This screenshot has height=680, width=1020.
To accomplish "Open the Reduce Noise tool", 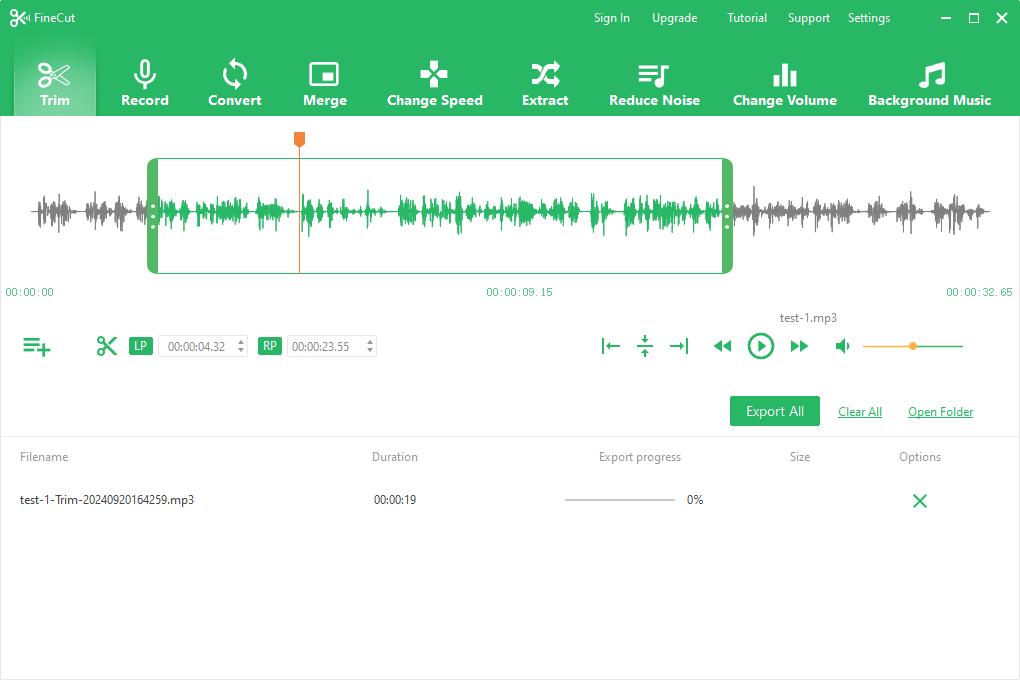I will coord(654,83).
